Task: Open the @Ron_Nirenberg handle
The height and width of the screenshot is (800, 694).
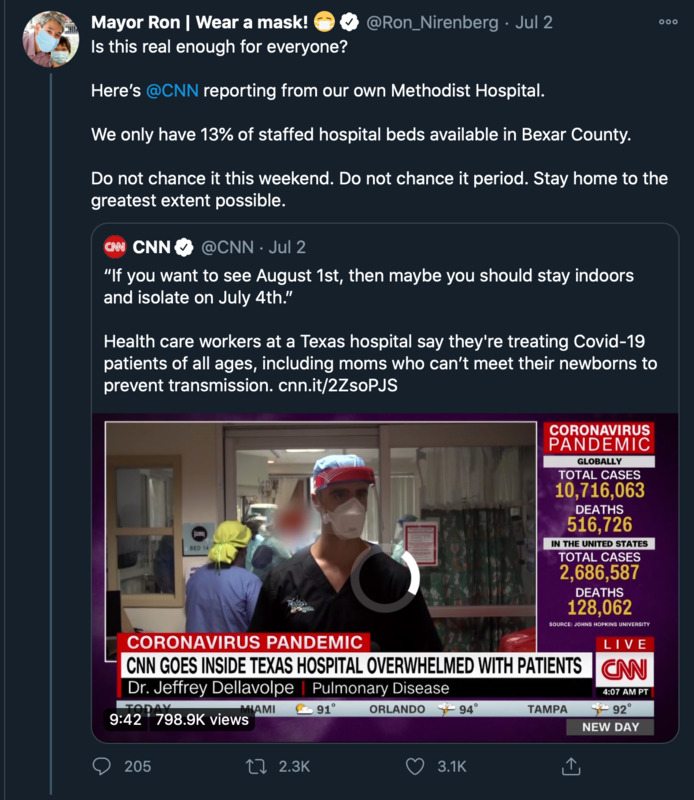Action: 431,22
